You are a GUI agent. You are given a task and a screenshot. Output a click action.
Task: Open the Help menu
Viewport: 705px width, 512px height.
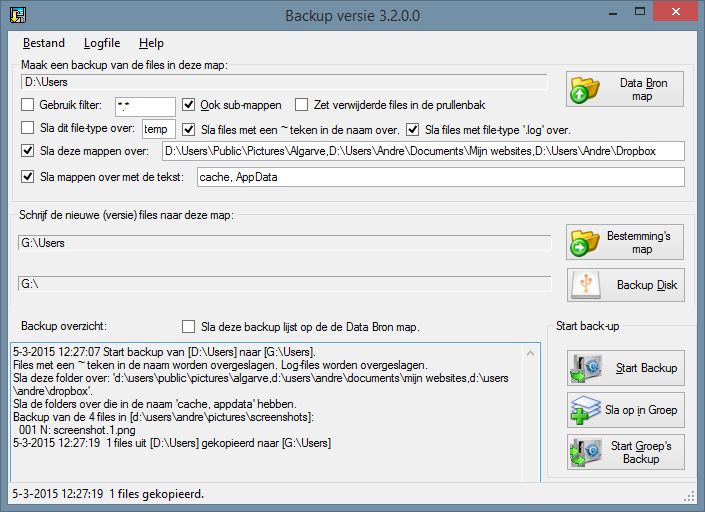click(151, 43)
